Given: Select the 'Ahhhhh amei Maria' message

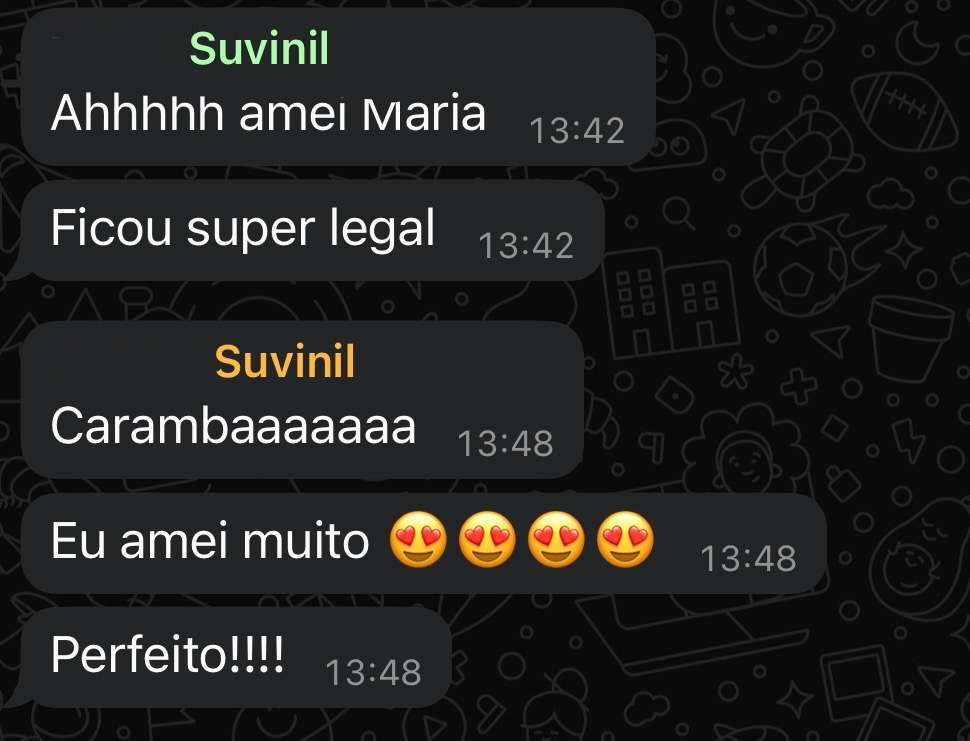Looking at the screenshot, I should tap(338, 87).
